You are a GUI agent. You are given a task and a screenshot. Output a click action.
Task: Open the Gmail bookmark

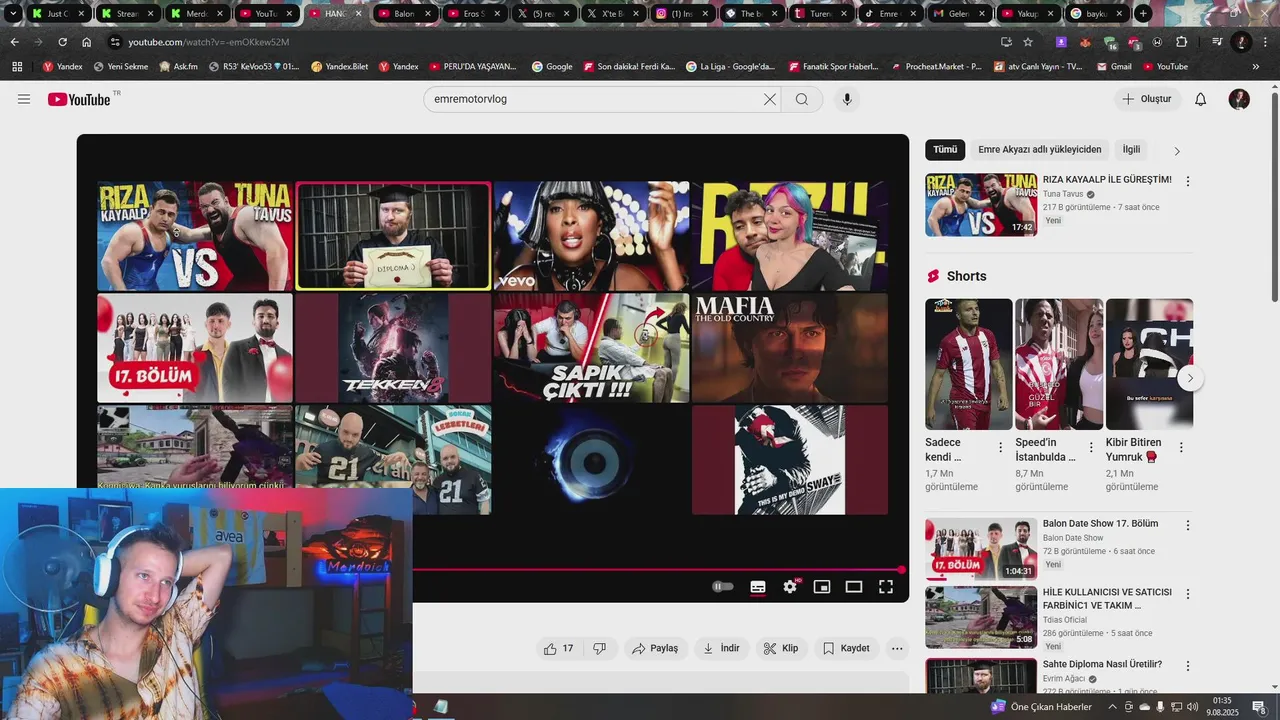[x=1113, y=67]
